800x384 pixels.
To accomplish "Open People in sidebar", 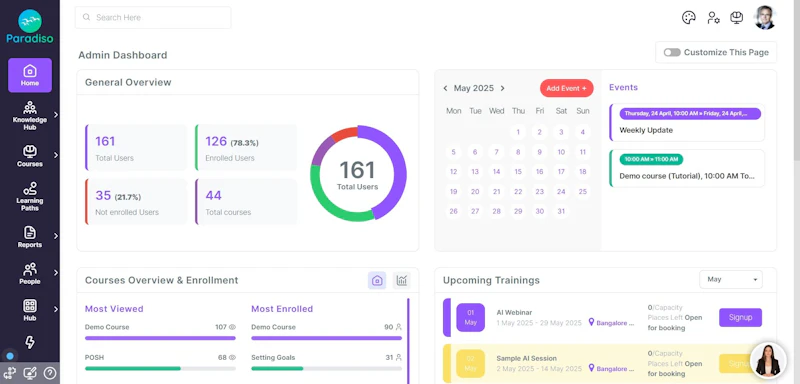I will coord(30,274).
